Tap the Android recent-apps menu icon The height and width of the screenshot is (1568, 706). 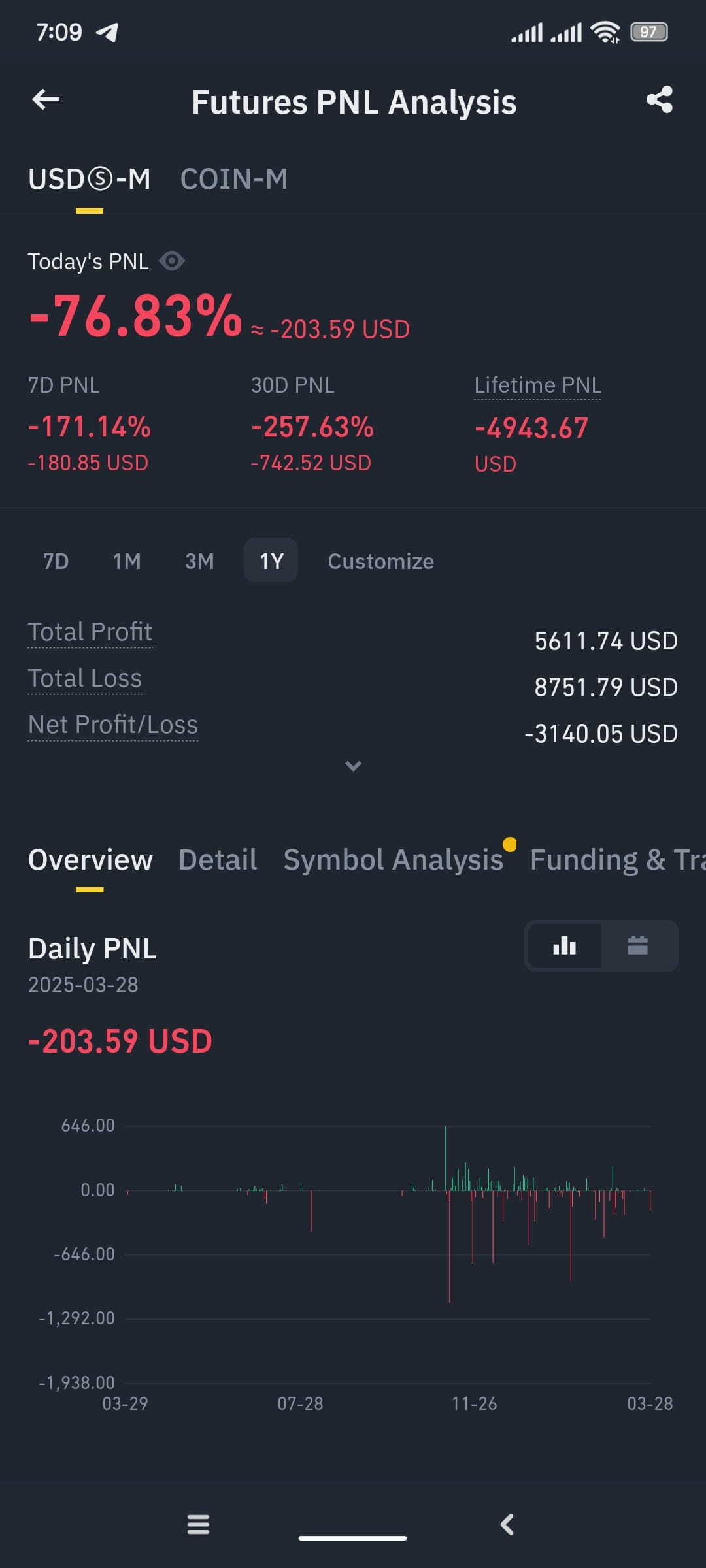point(198,1524)
